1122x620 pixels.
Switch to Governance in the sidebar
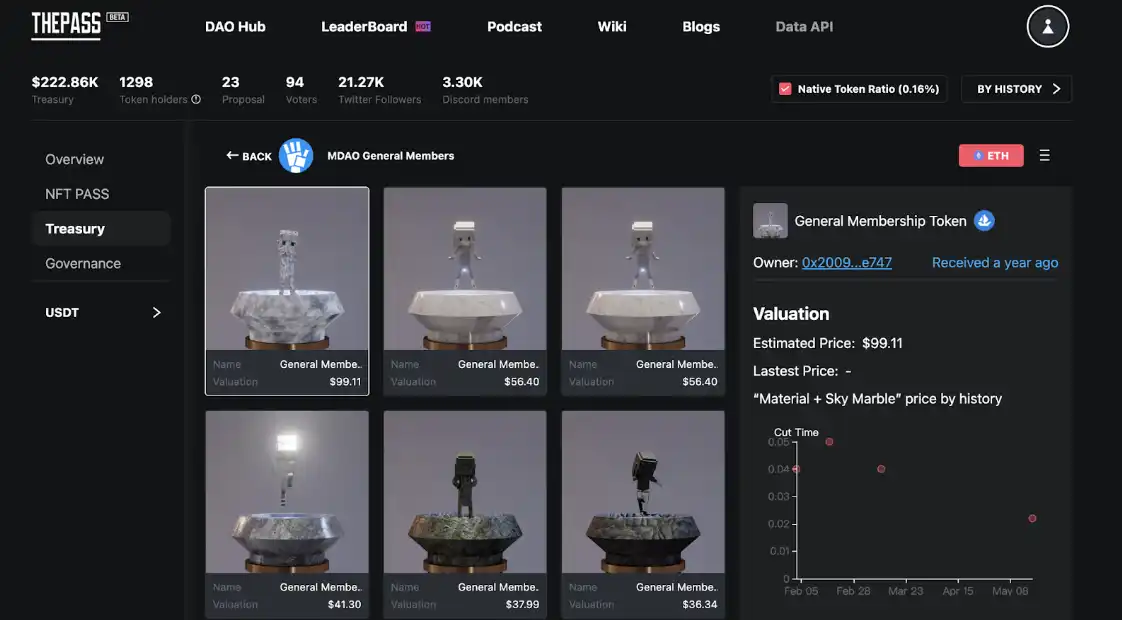83,264
